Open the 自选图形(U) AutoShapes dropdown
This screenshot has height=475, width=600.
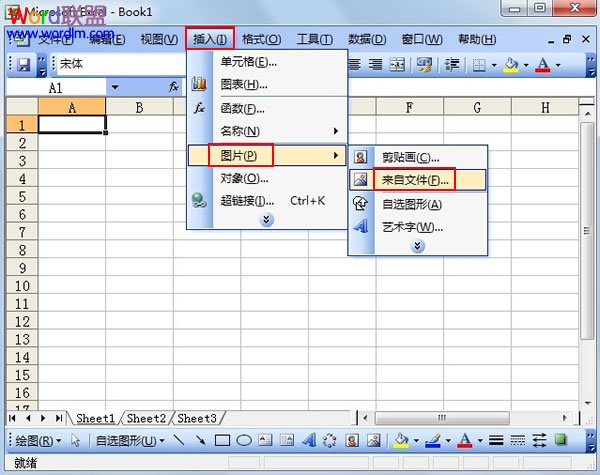click(x=130, y=441)
